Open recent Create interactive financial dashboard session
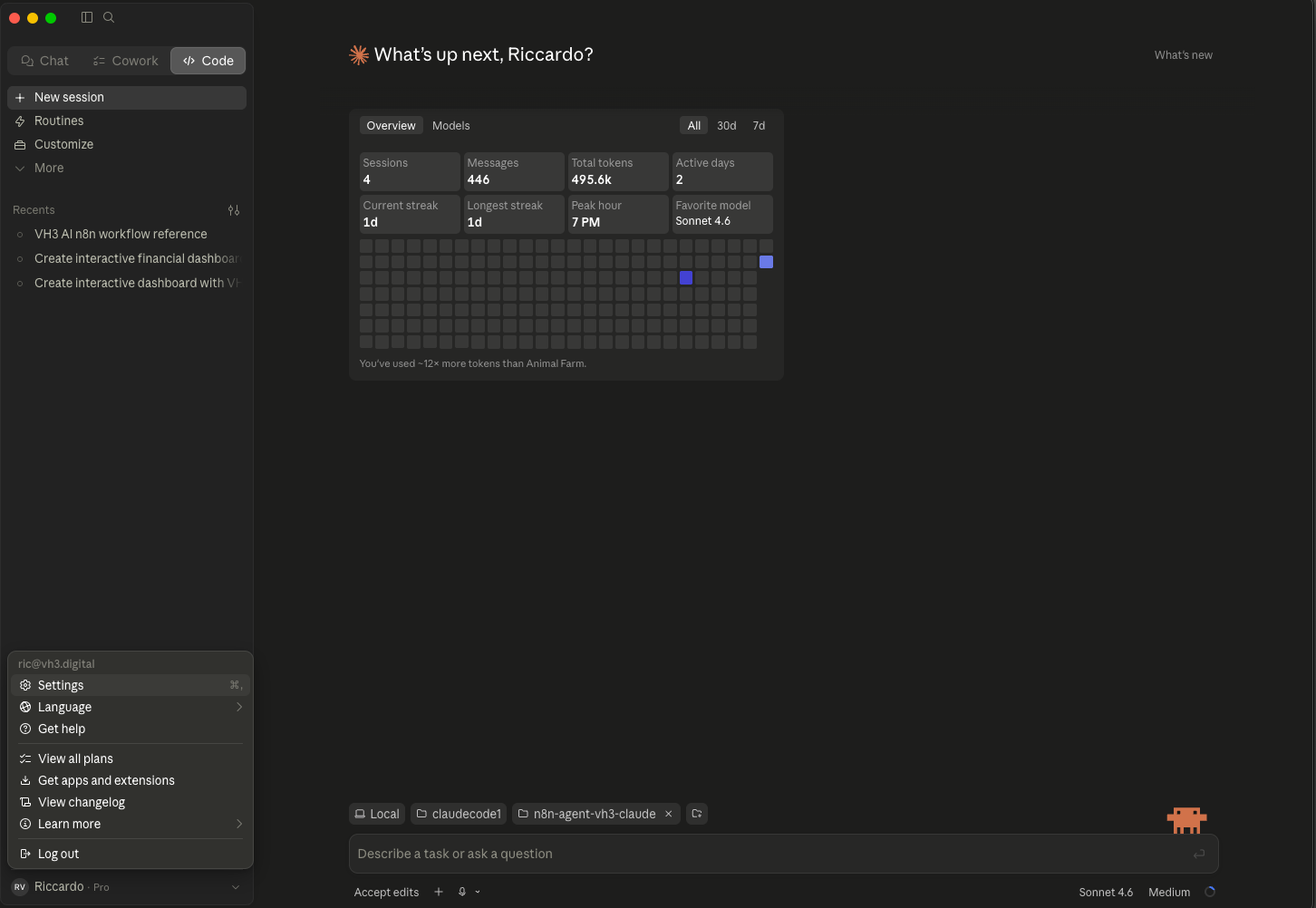 (x=127, y=258)
